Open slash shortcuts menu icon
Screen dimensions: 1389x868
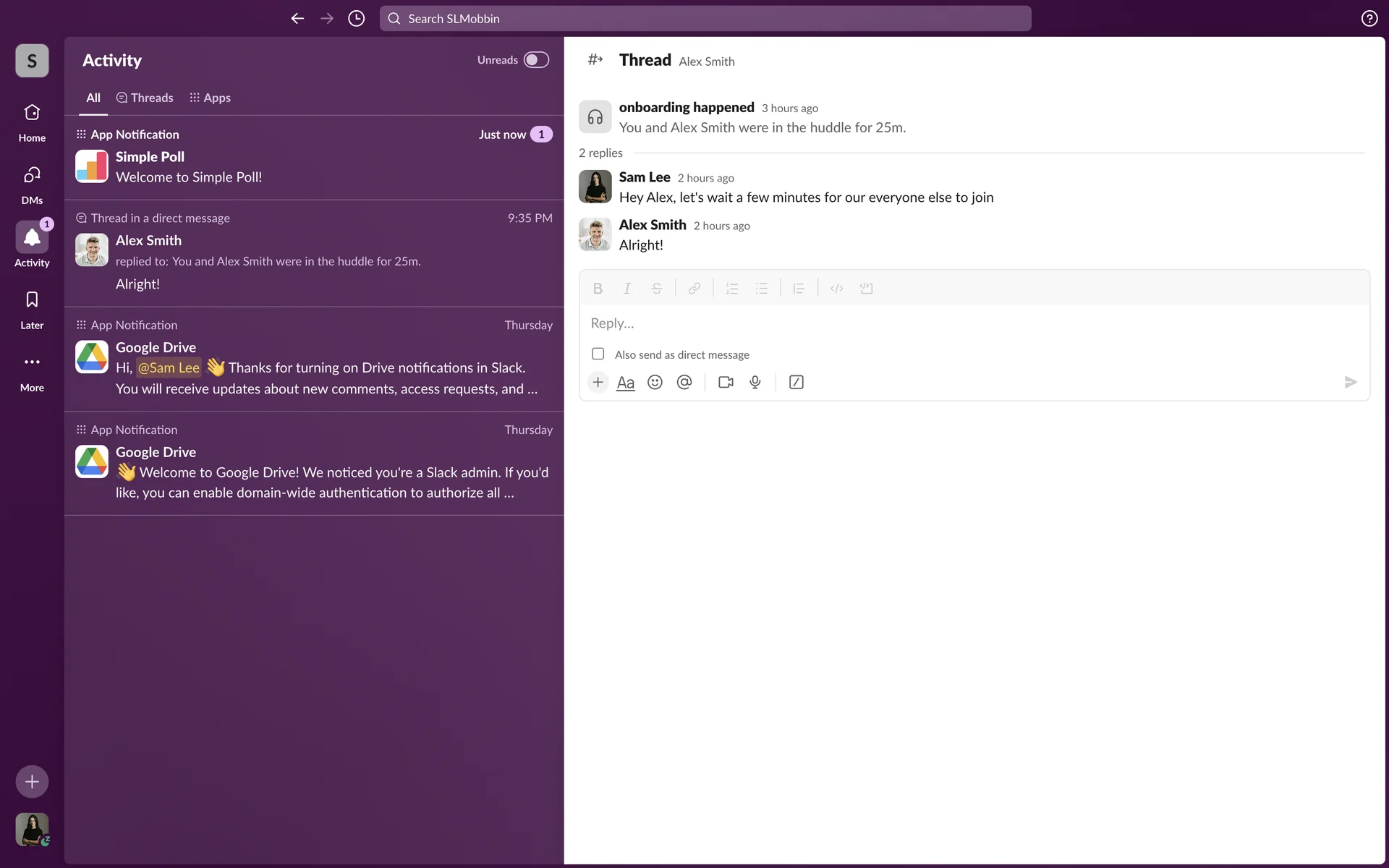click(x=796, y=383)
